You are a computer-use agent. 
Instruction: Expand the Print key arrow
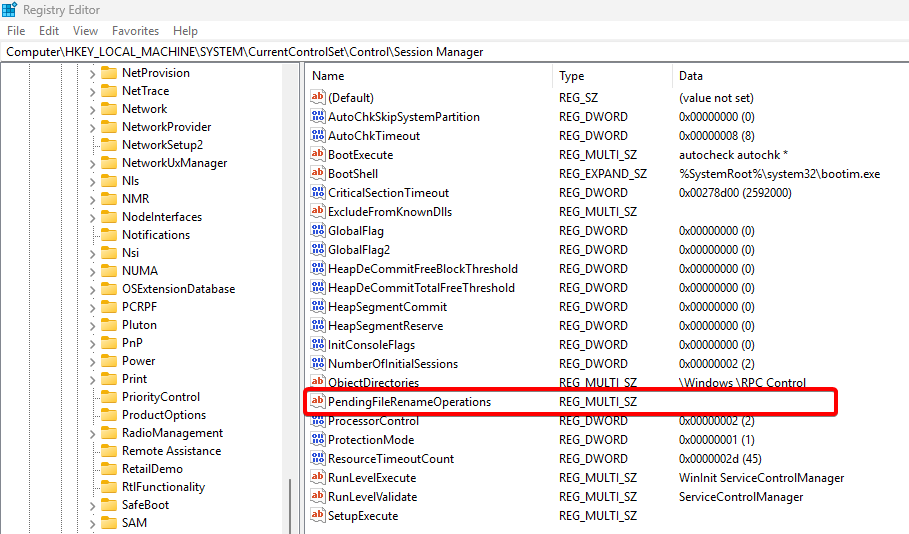[92, 379]
